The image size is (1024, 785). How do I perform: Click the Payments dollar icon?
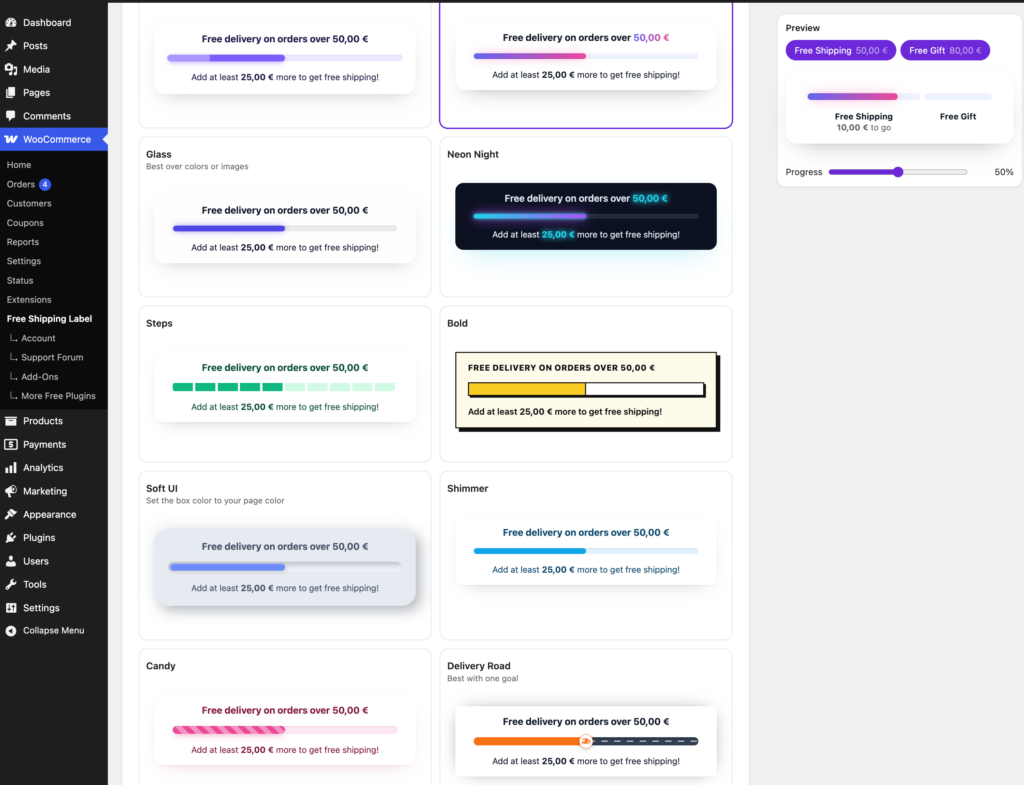pos(11,444)
